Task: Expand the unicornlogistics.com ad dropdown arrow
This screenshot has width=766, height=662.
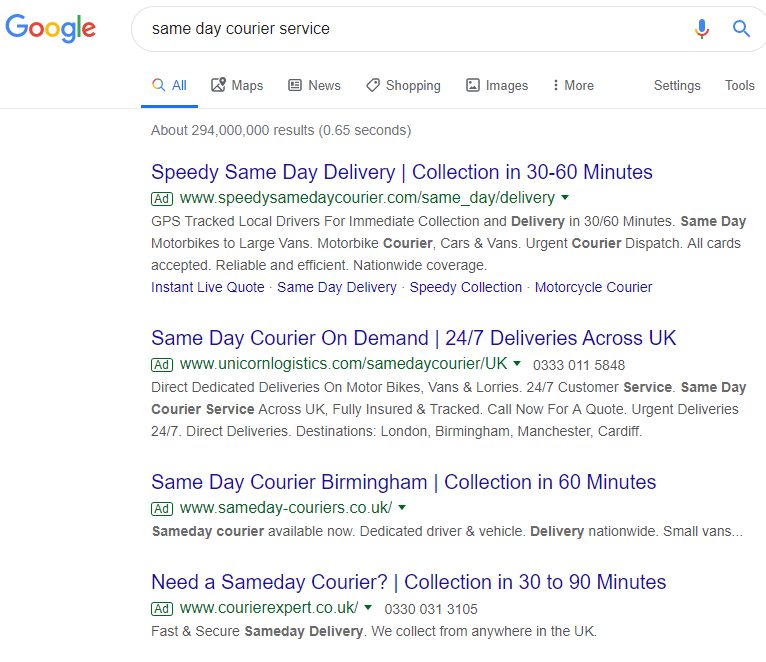Action: pos(517,364)
